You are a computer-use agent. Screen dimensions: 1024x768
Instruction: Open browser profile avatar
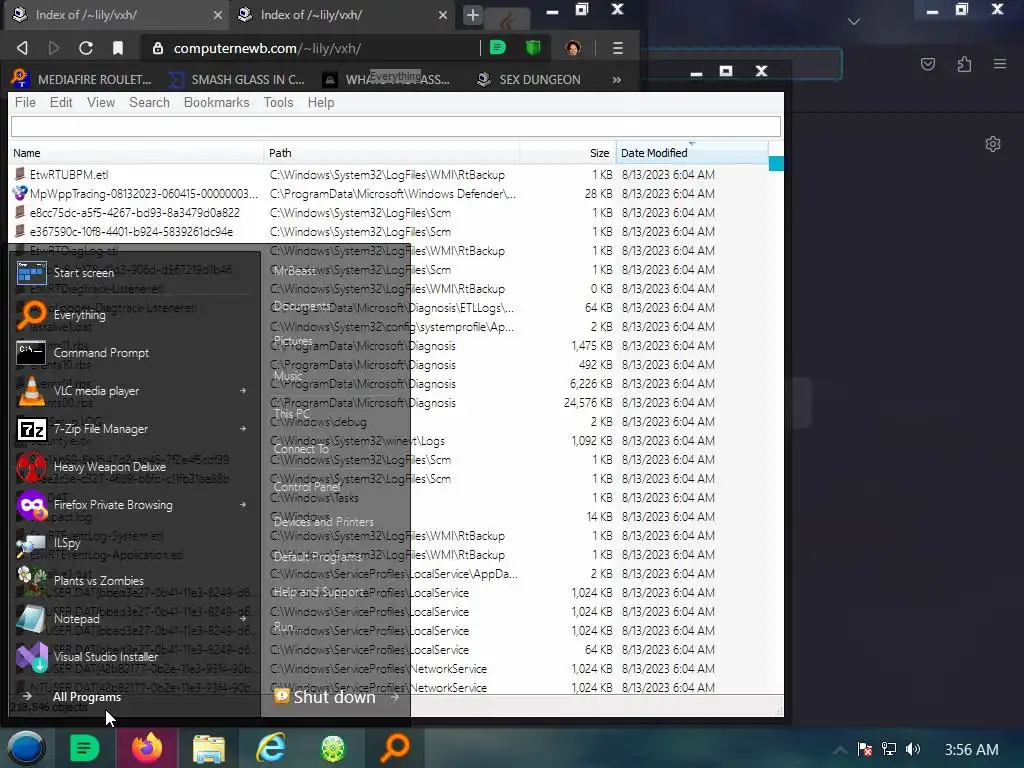click(x=573, y=48)
